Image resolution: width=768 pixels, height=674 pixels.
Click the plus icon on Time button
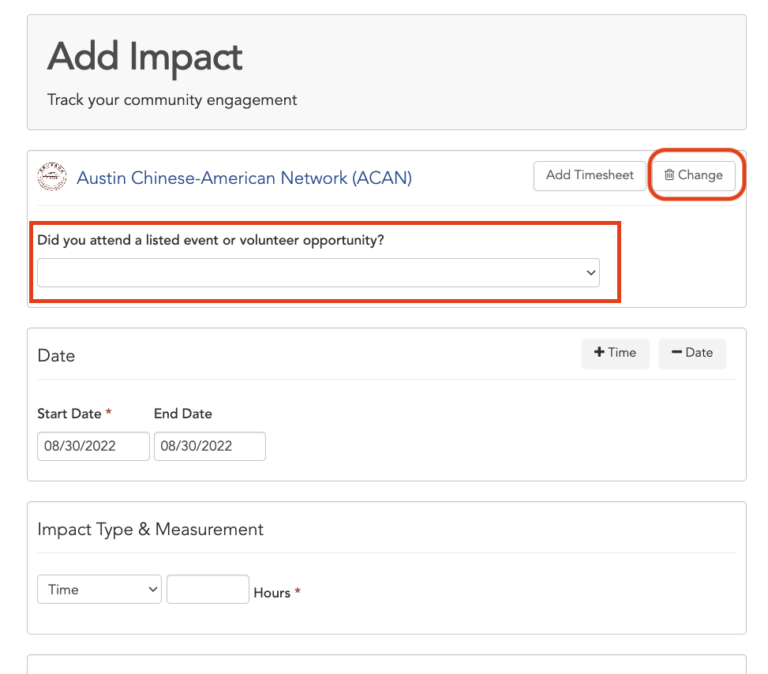click(599, 352)
